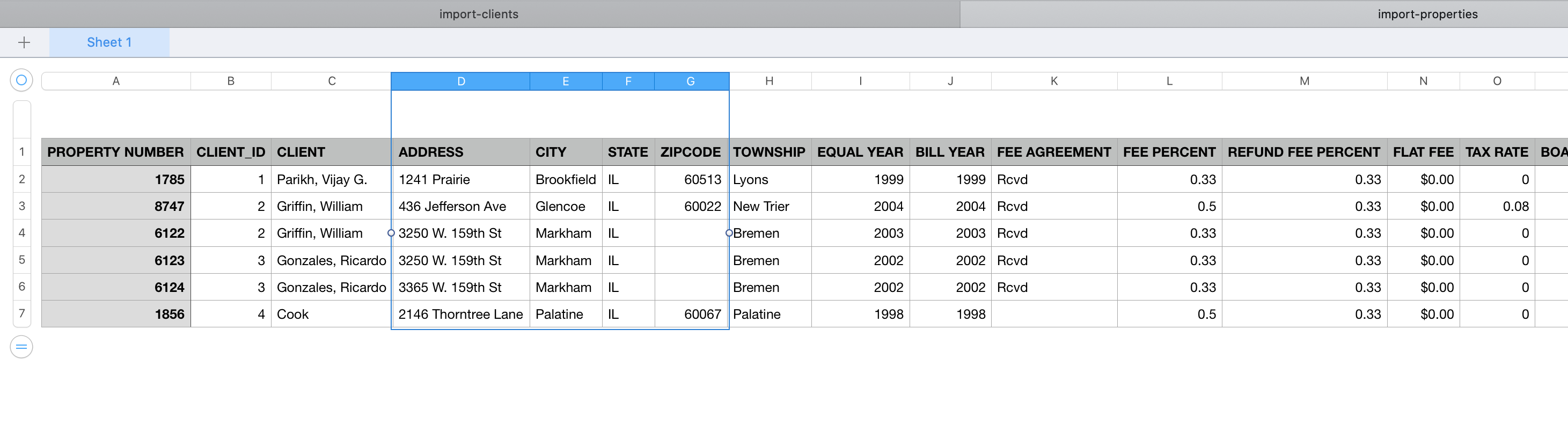This screenshot has width=1568, height=439.
Task: Select the 436 Jefferson Ave address cell
Action: pos(460,207)
